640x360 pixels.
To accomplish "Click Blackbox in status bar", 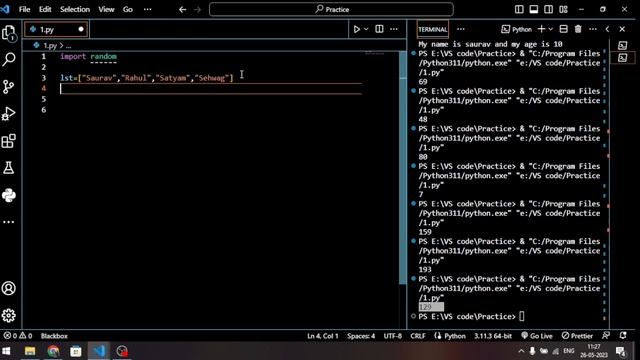I will click(x=54, y=336).
